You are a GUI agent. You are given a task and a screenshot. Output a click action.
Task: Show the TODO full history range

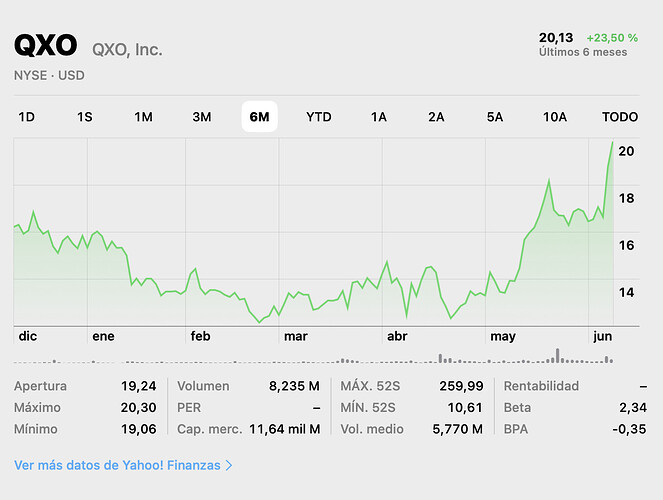point(620,117)
